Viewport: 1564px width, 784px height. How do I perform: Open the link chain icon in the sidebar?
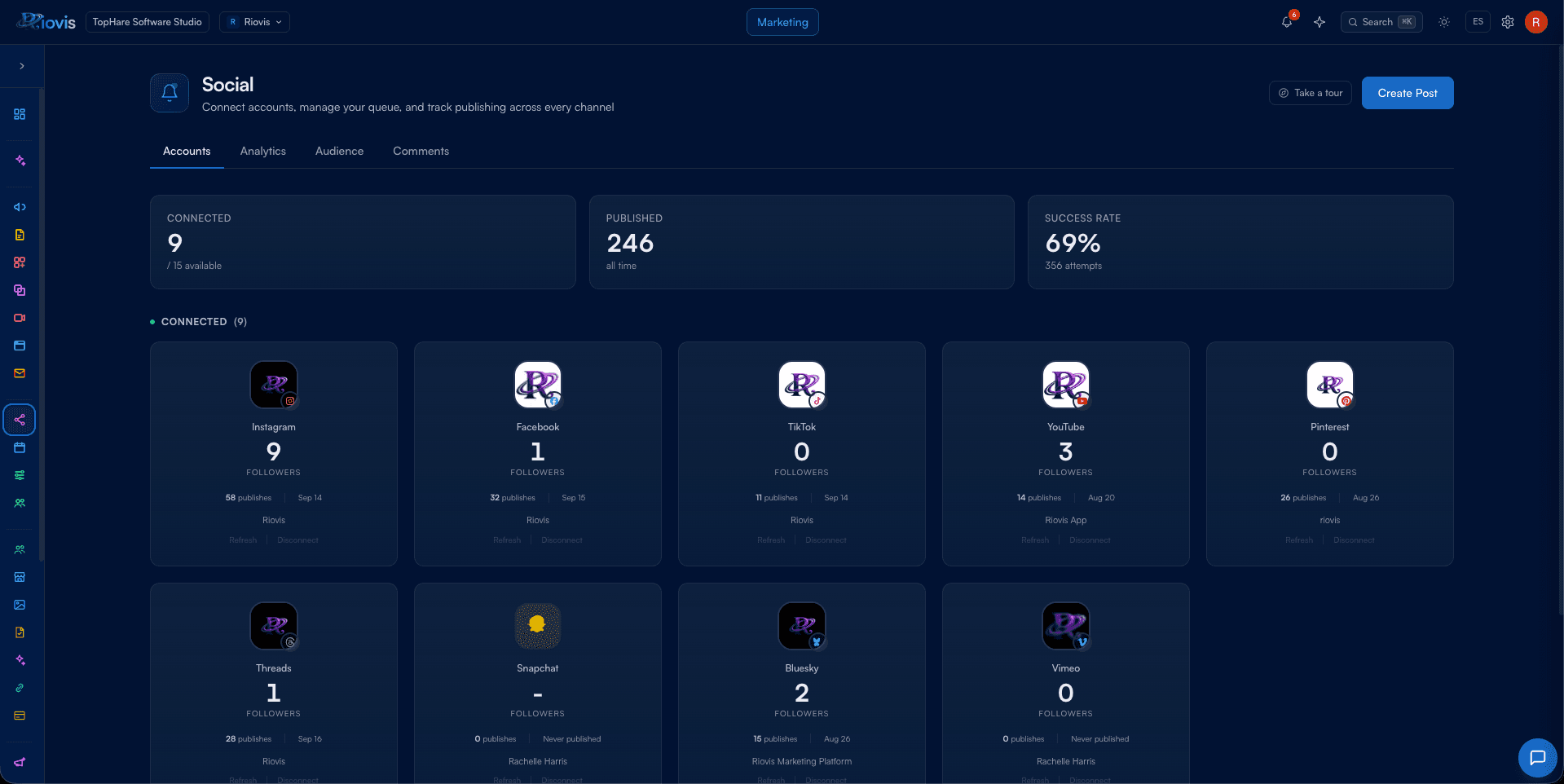pyautogui.click(x=20, y=688)
